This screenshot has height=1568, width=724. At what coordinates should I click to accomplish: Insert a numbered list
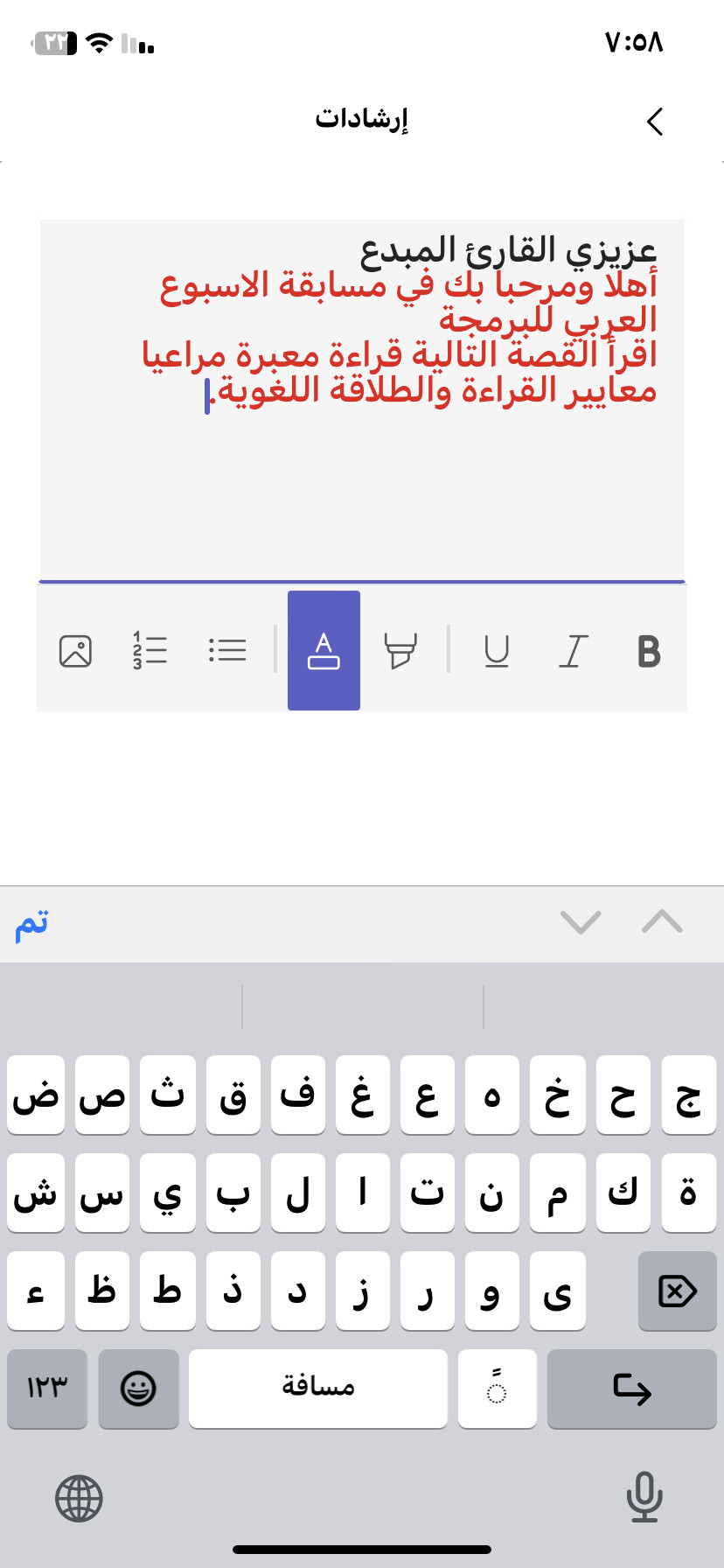pos(150,650)
